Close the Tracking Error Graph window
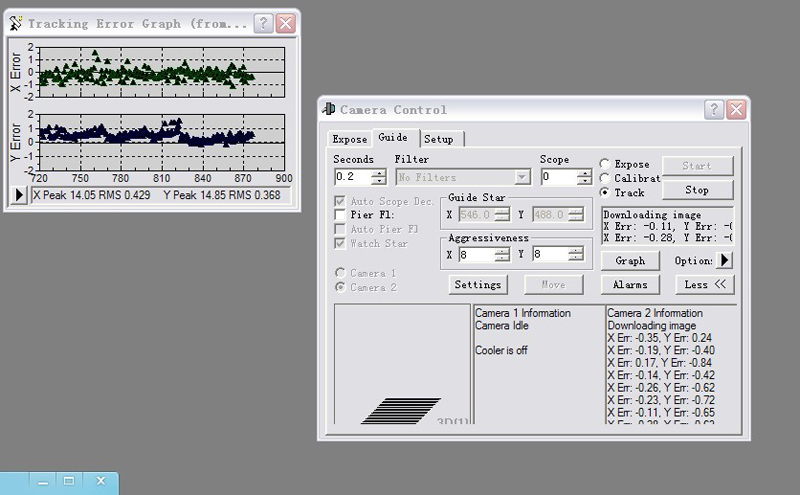This screenshot has width=800, height=495. pos(286,23)
